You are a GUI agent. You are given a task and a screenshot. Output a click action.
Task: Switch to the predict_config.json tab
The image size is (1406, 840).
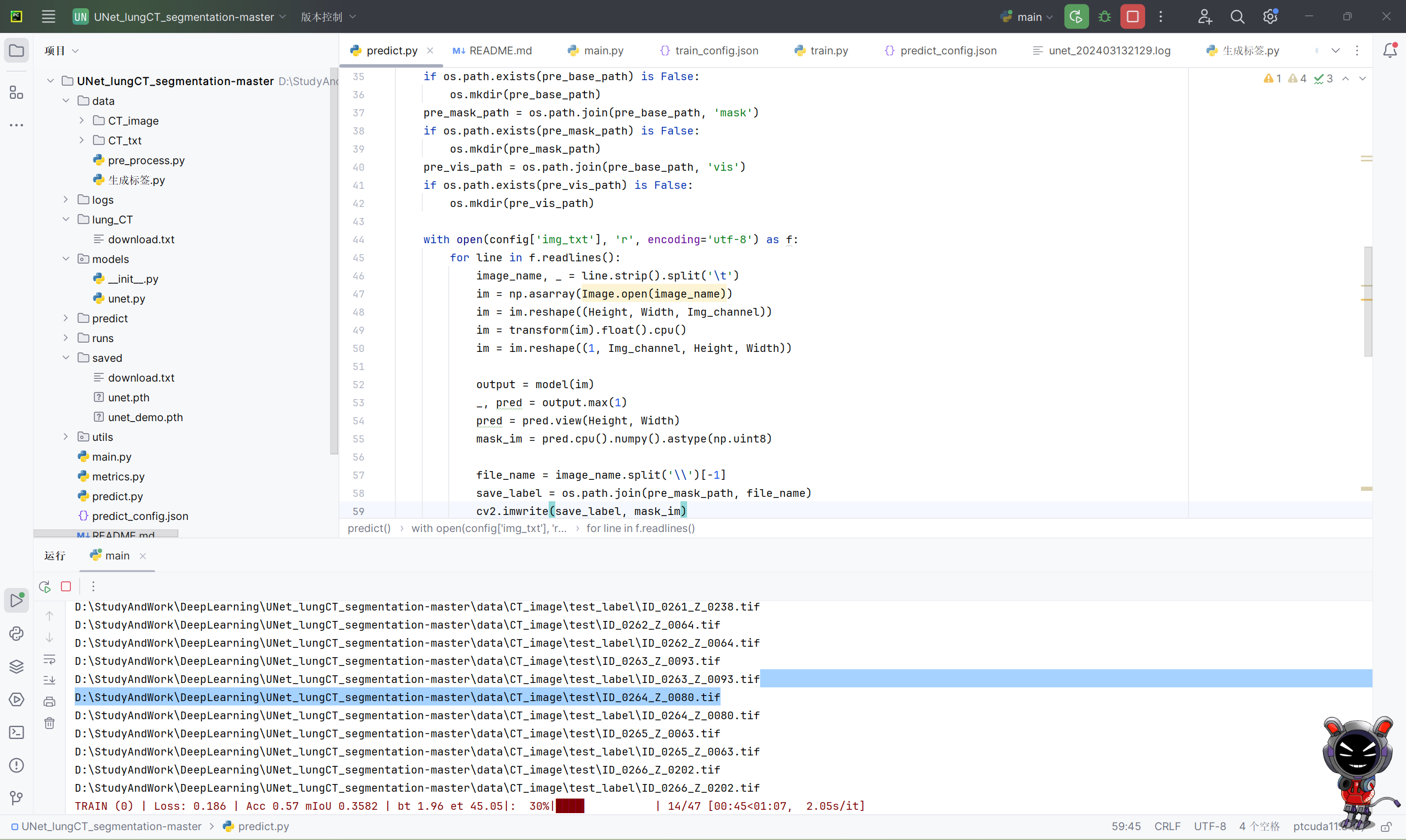pos(947,51)
